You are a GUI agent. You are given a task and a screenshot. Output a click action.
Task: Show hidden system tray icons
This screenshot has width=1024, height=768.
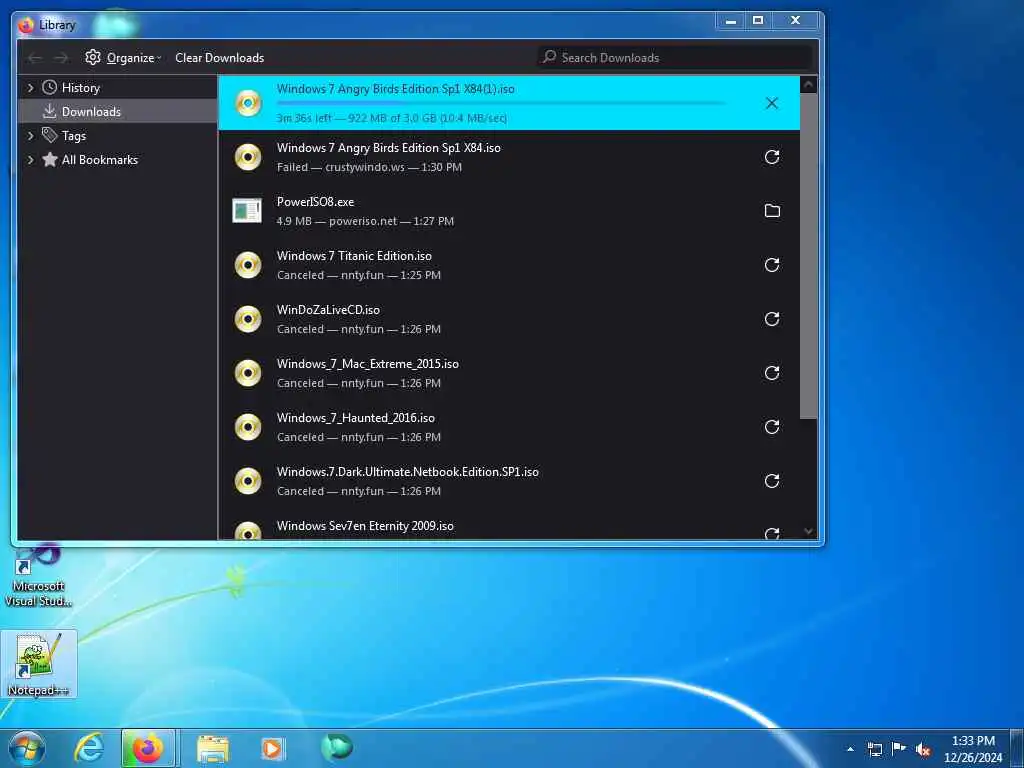[850, 749]
